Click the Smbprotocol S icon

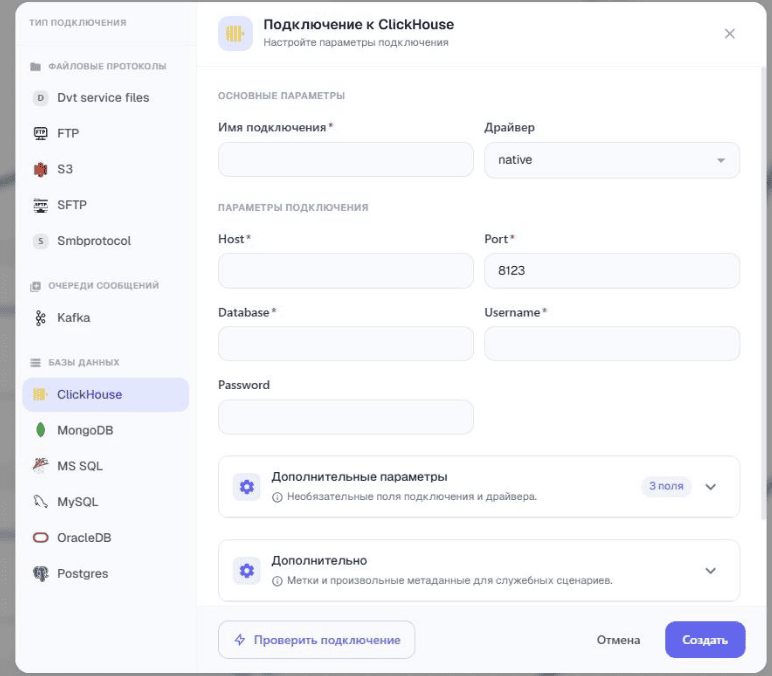[x=40, y=241]
